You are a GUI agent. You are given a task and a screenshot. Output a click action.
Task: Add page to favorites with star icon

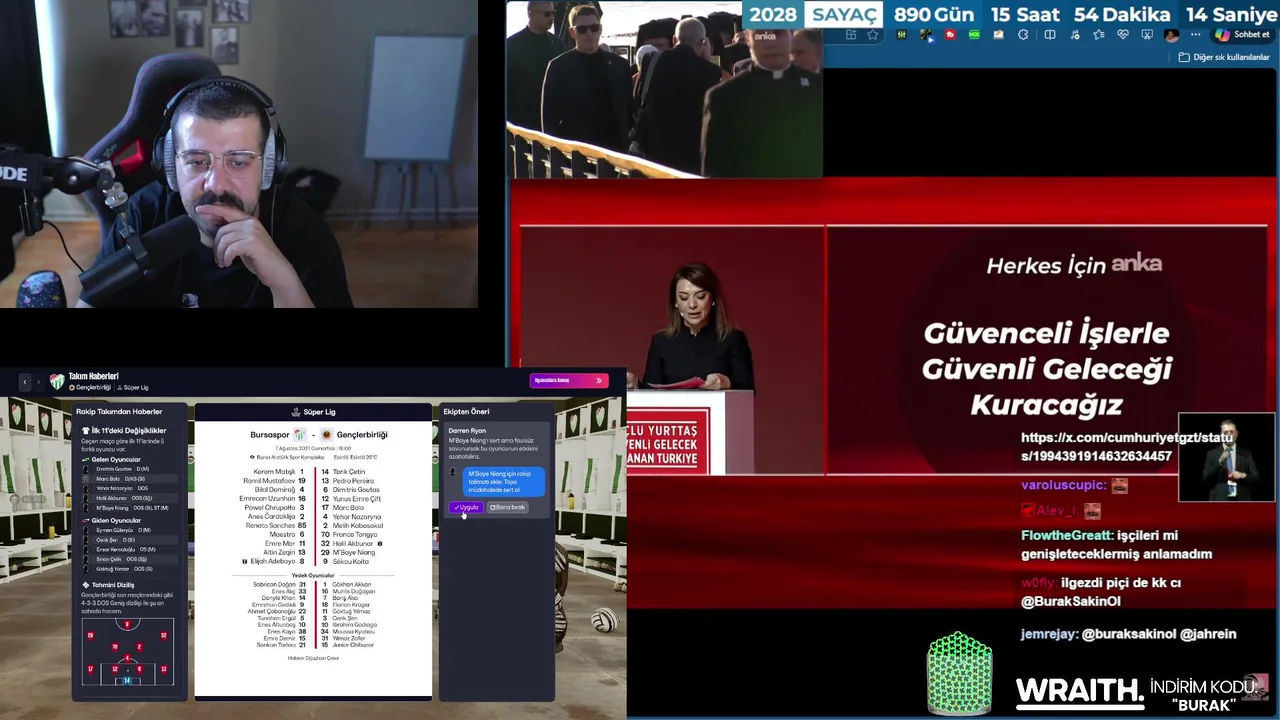873,35
